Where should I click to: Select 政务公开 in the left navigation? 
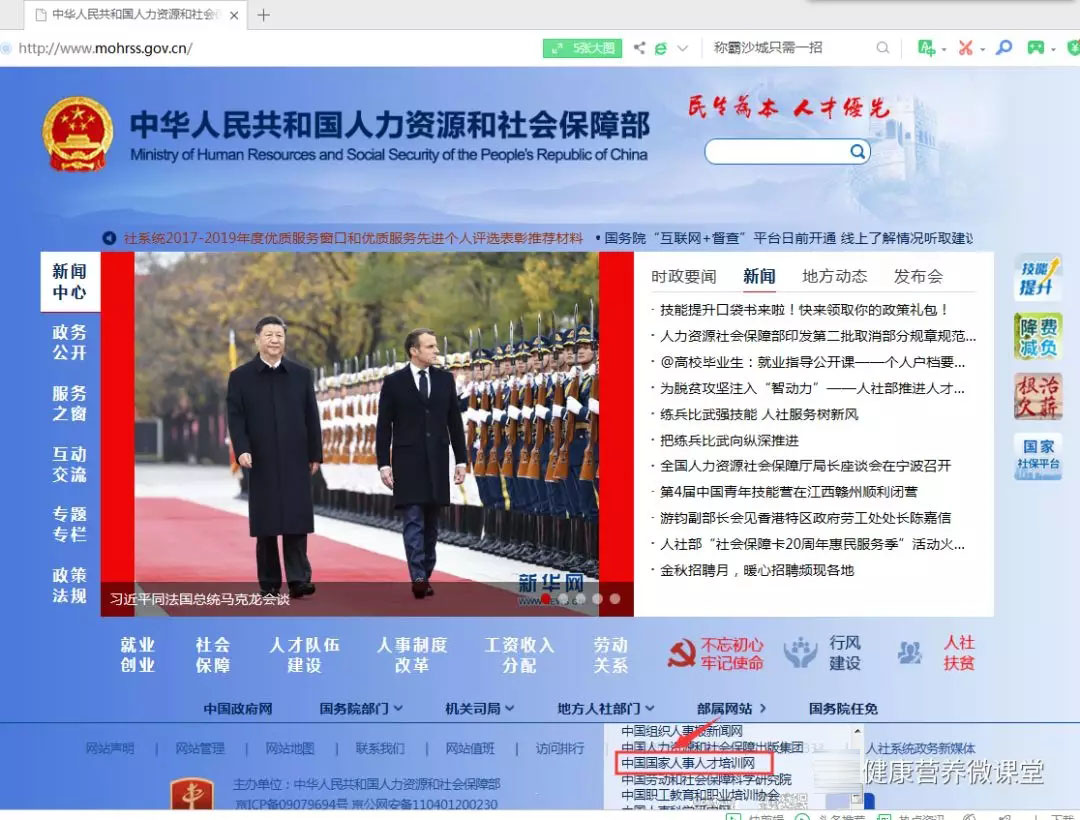pos(68,343)
